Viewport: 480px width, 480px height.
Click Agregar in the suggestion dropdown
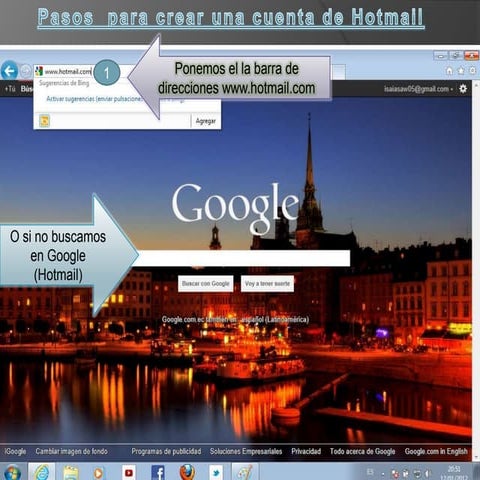click(x=206, y=121)
